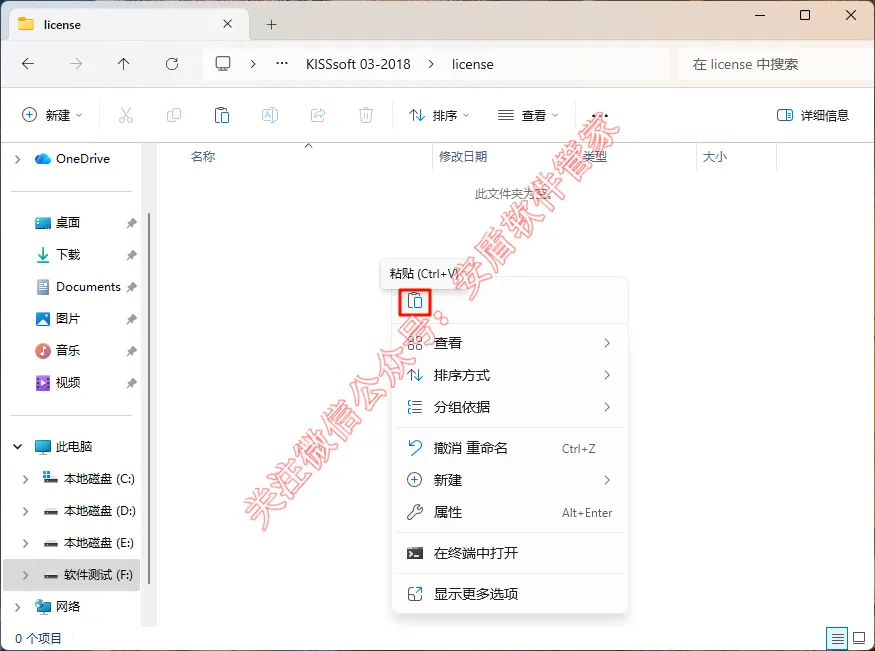
Task: Open 排序方式 submenu in context menu
Action: click(x=510, y=375)
